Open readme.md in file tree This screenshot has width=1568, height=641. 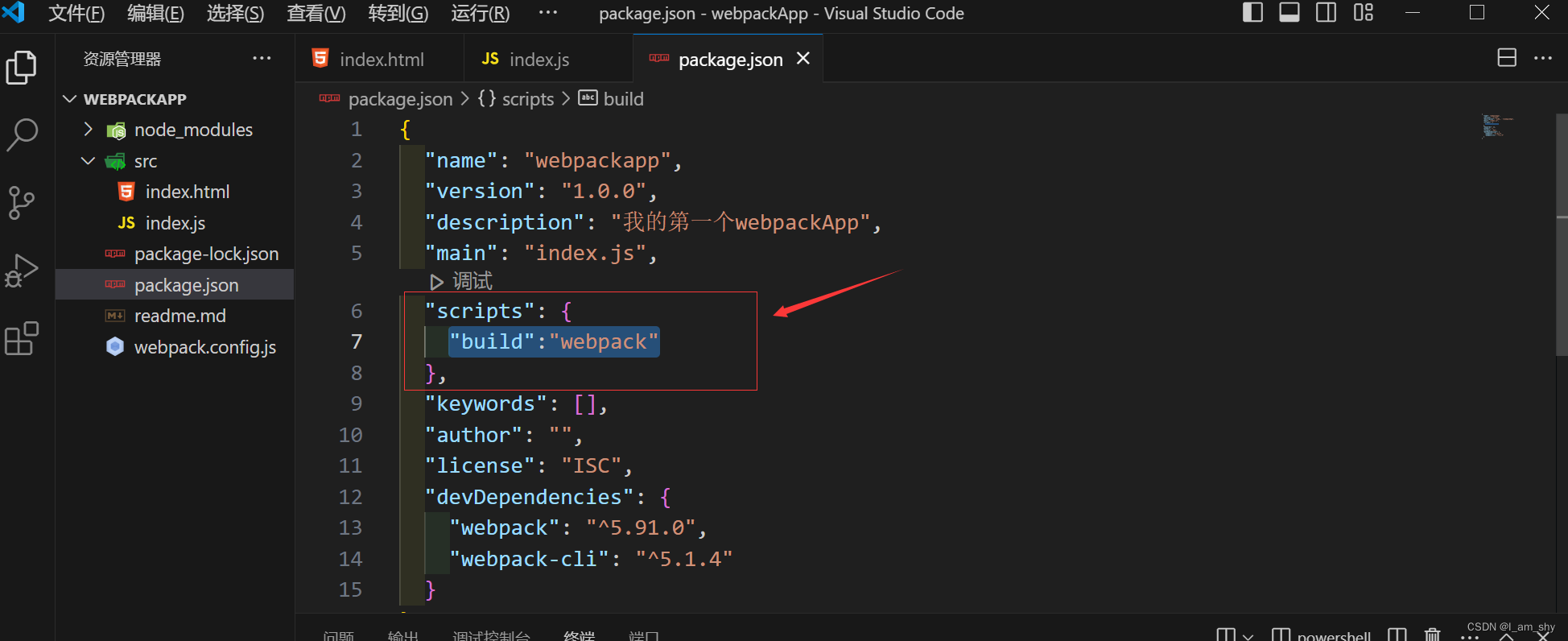coord(175,316)
